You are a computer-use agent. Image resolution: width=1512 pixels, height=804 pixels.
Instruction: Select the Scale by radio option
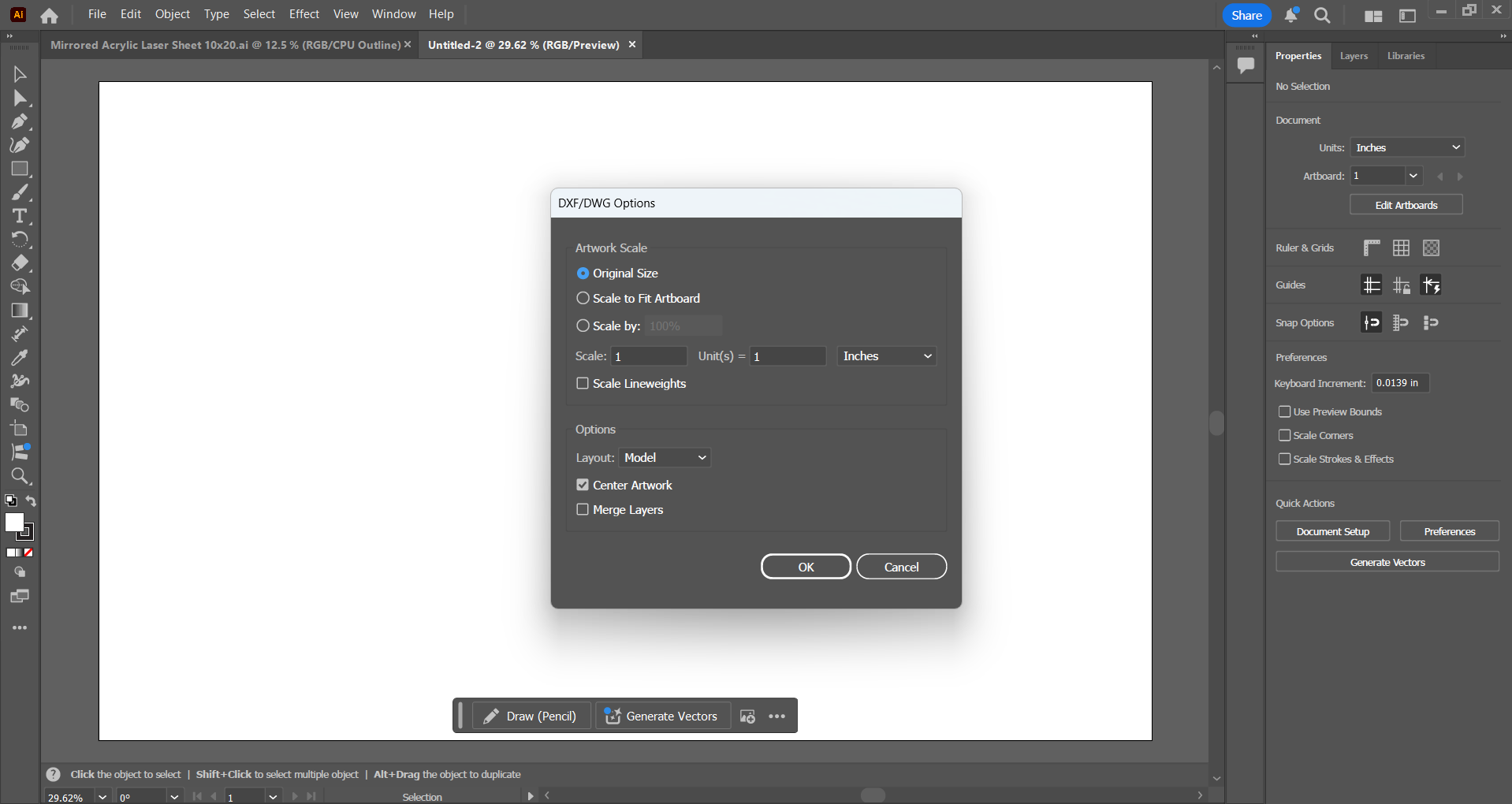[x=583, y=326]
